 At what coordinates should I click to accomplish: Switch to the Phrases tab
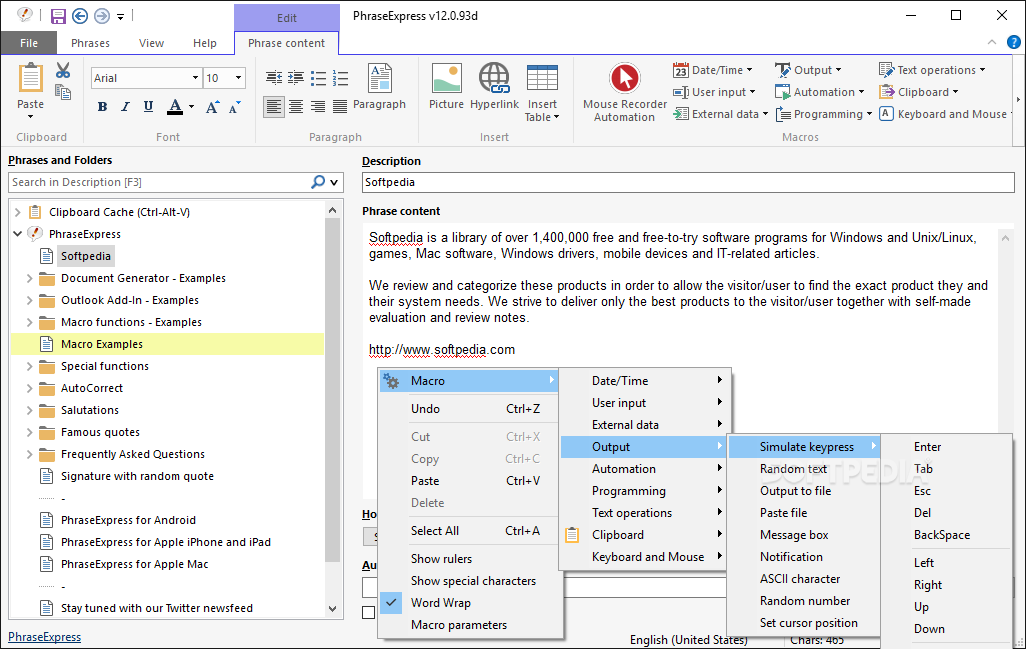click(x=90, y=43)
